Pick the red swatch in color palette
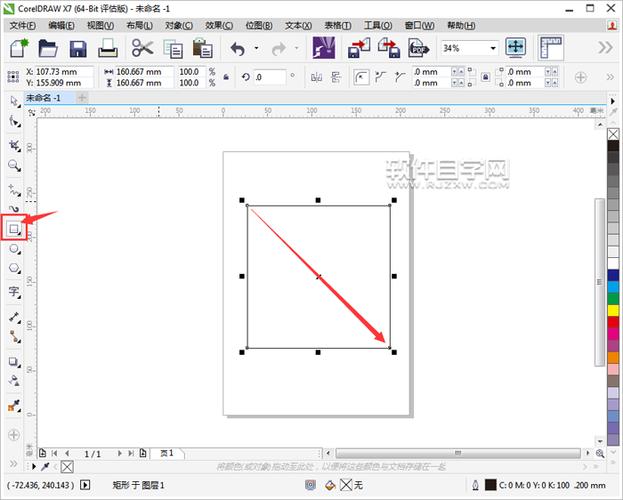The height and width of the screenshot is (500, 623). coord(613,322)
